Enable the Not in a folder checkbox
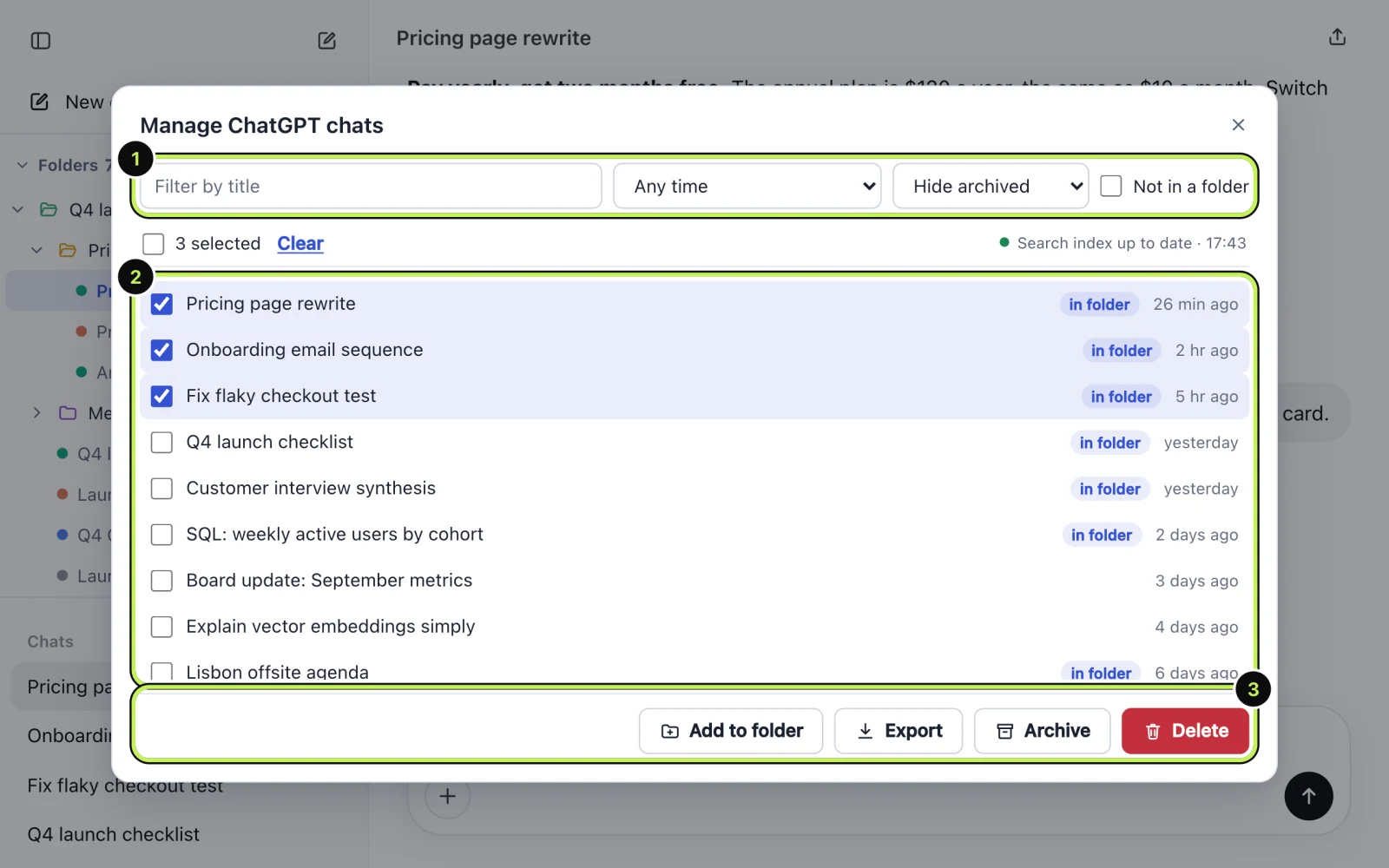 coord(1111,186)
